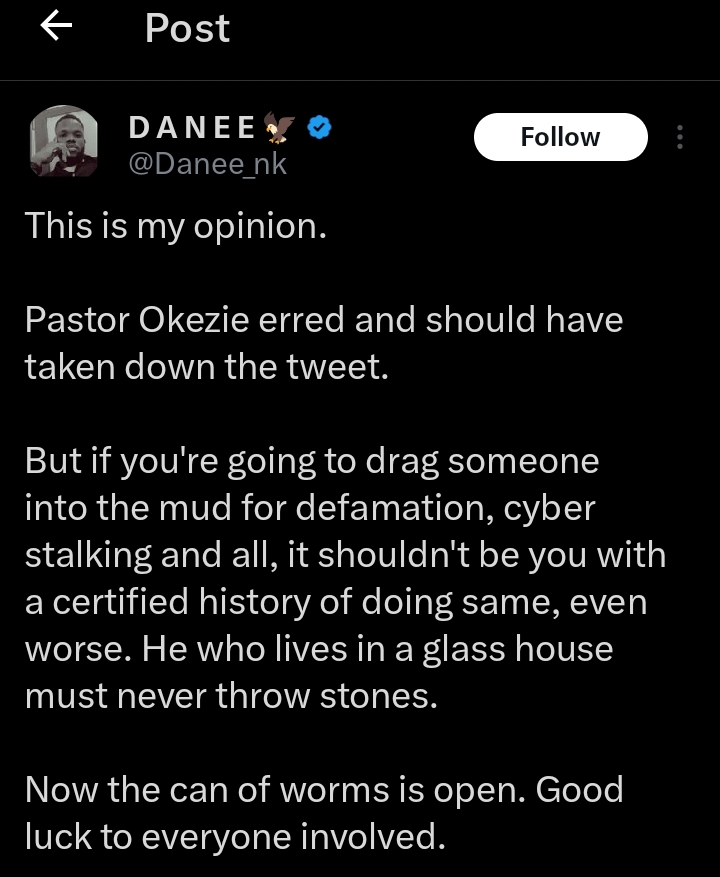Viewport: 720px width, 877px height.
Task: Click the 'But if you're going to drag' line
Action: pyautogui.click(x=312, y=462)
